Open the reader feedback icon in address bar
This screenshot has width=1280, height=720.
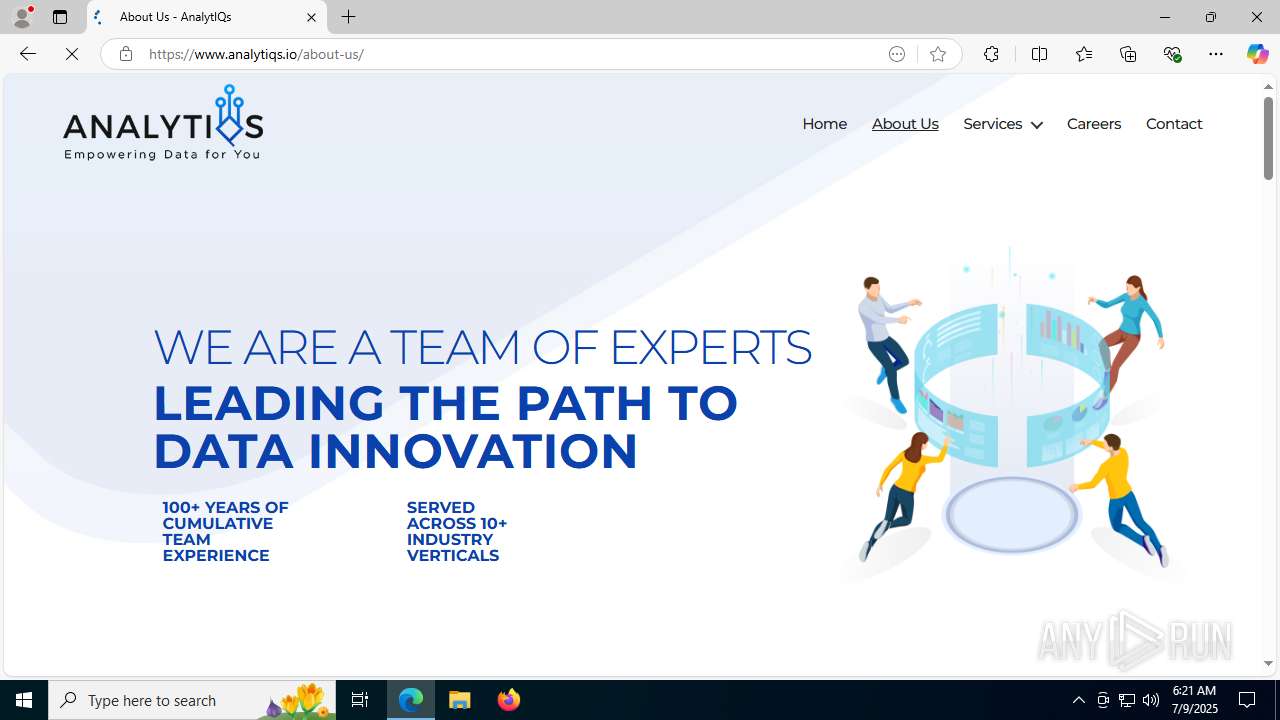[x=897, y=54]
